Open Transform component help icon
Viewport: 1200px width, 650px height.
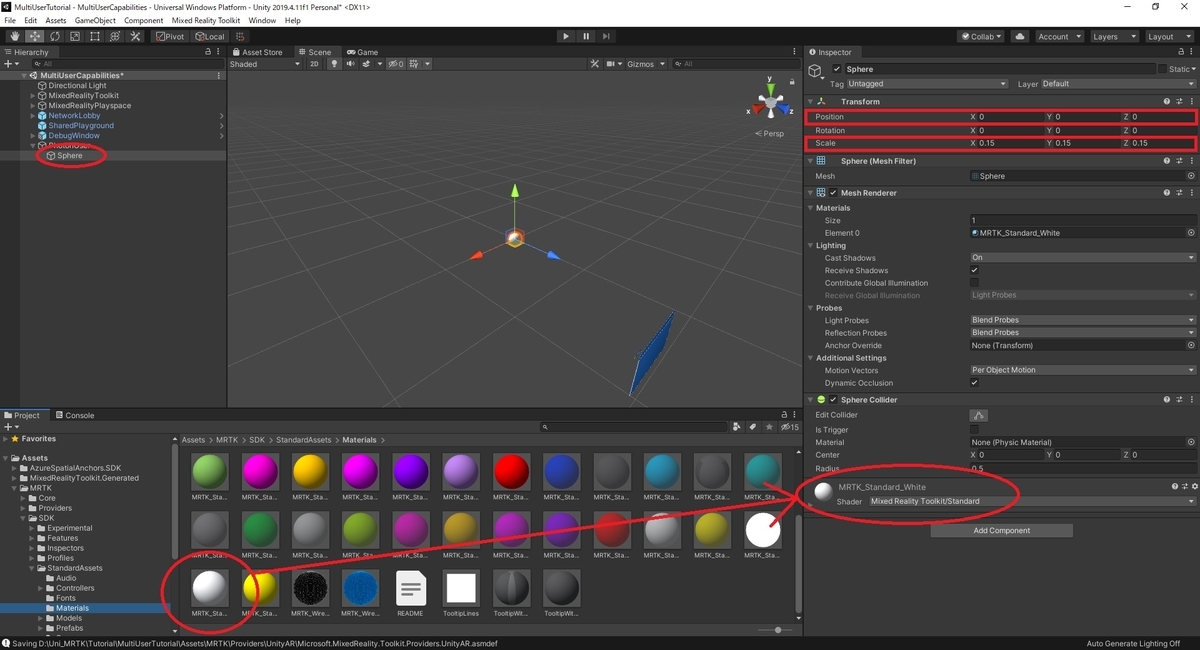click(1167, 101)
